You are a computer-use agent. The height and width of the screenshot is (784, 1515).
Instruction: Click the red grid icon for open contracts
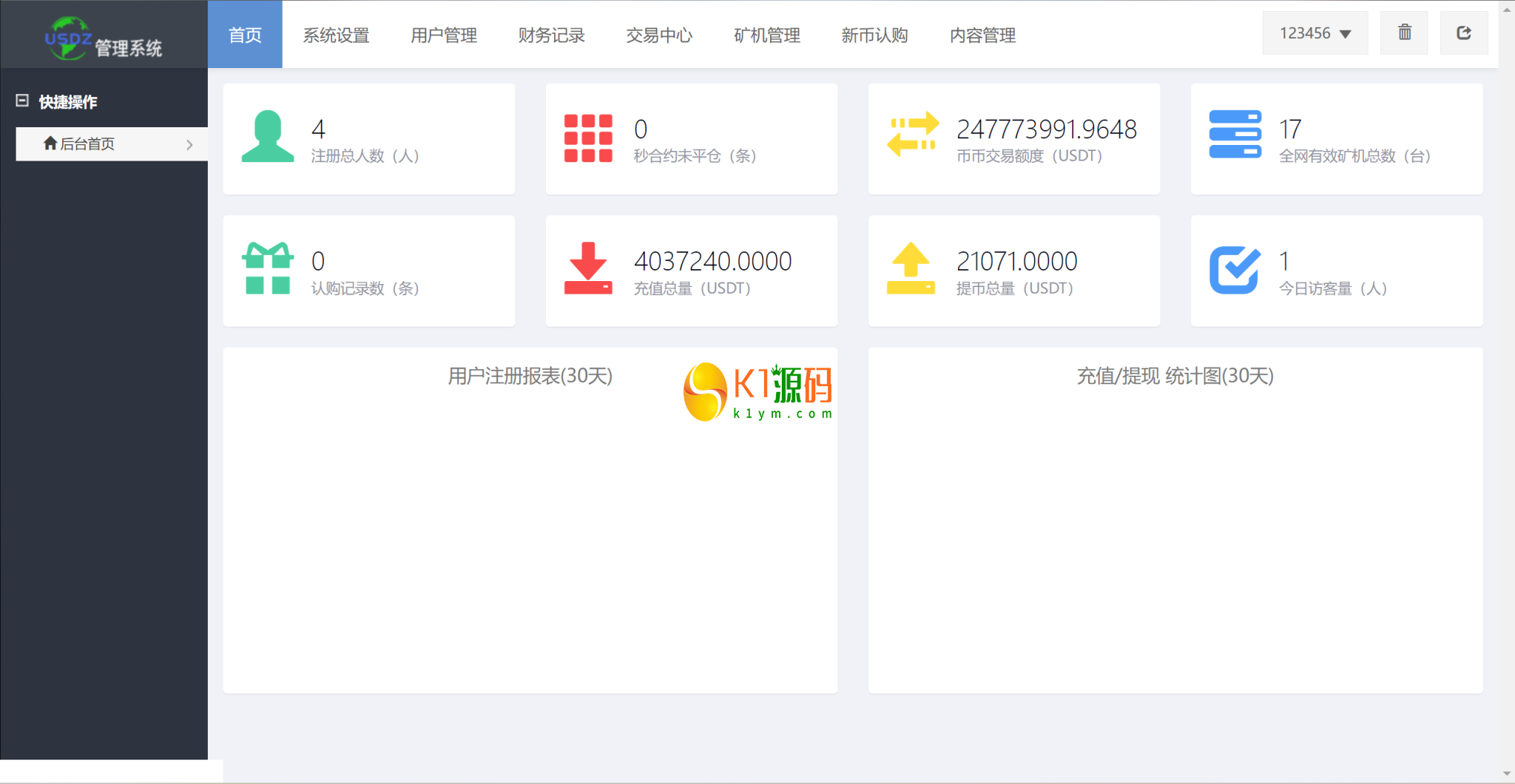click(x=588, y=138)
